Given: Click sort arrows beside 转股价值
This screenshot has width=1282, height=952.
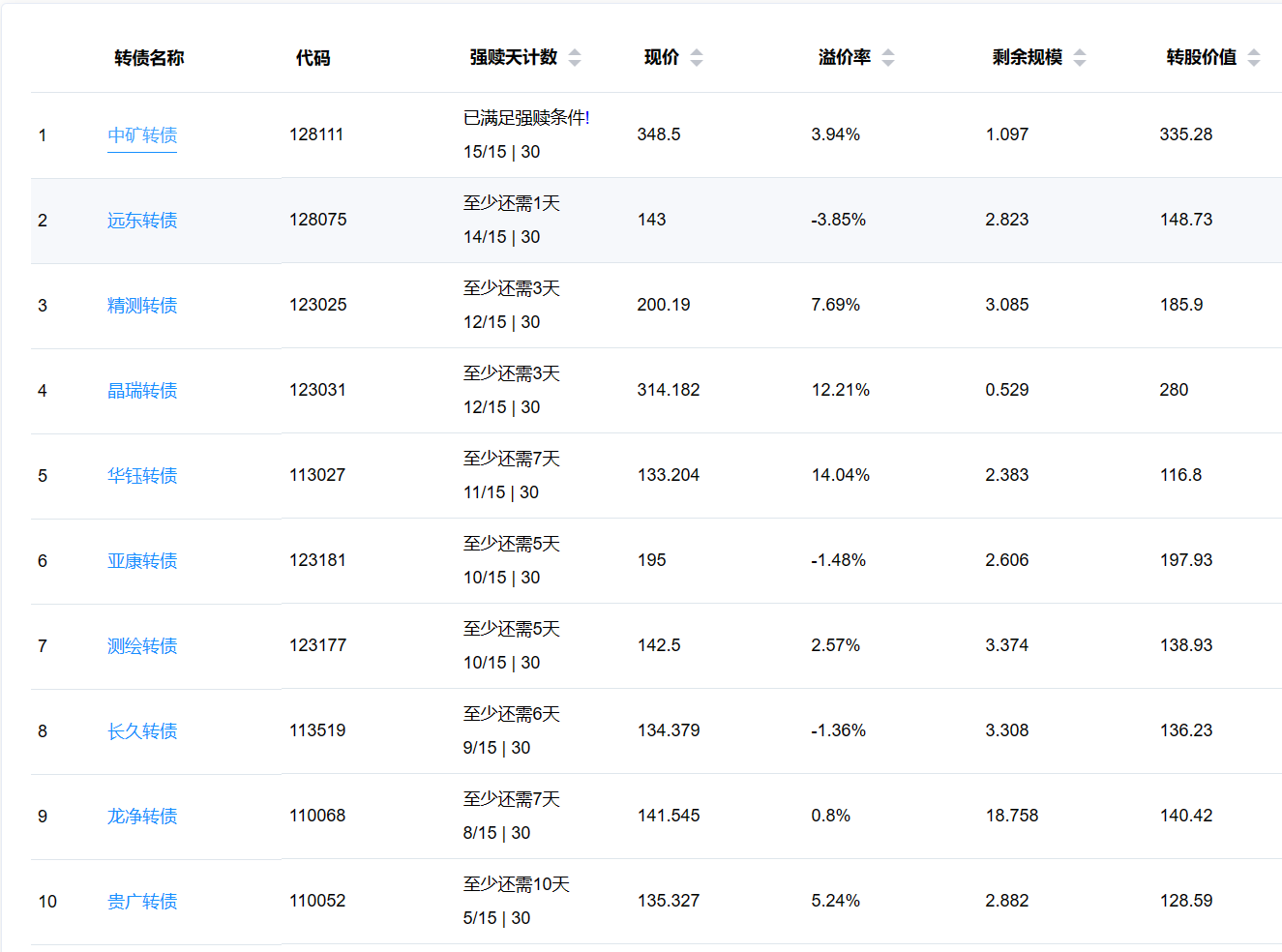Looking at the screenshot, I should click(x=1254, y=58).
